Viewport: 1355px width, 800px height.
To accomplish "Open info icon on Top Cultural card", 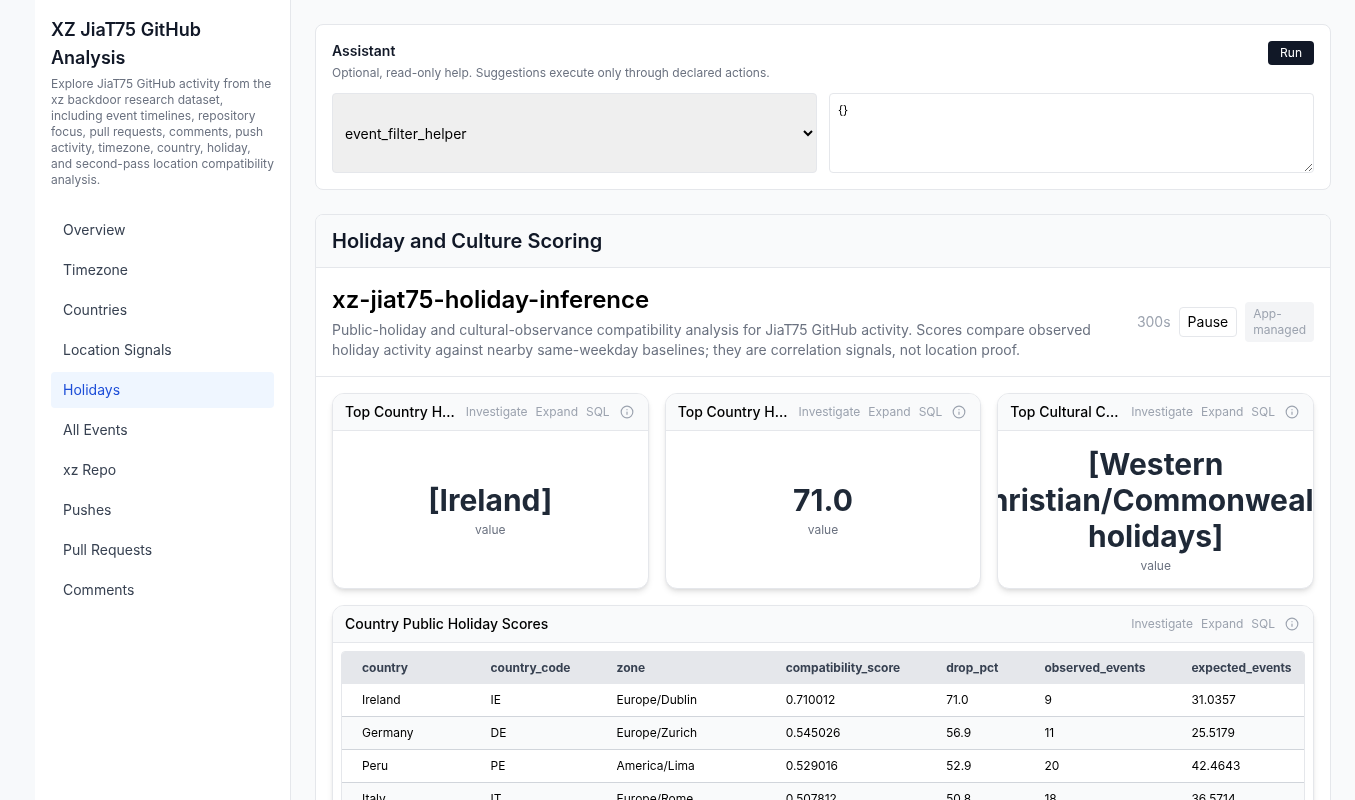I will [1292, 412].
